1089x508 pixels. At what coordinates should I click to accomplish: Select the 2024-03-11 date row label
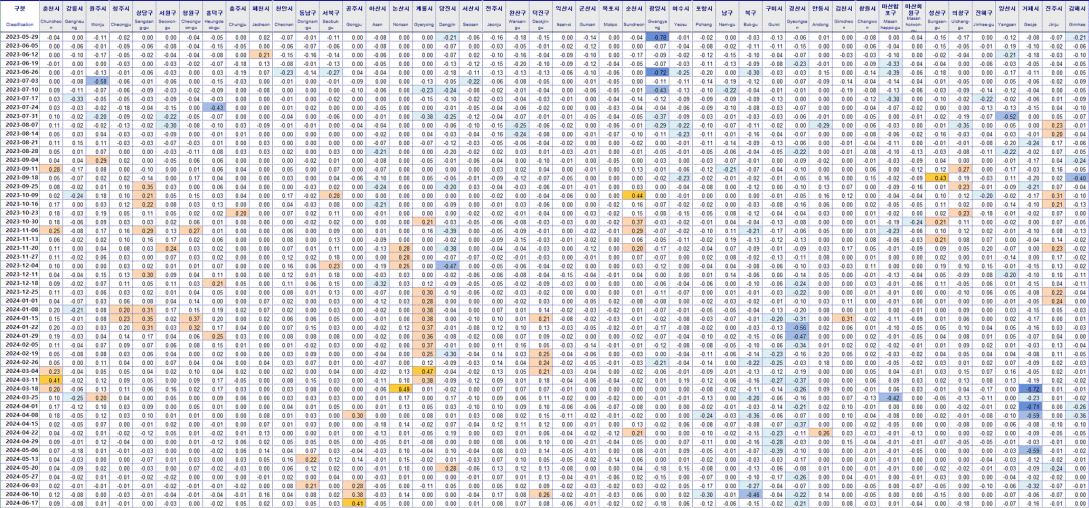click(x=19, y=379)
